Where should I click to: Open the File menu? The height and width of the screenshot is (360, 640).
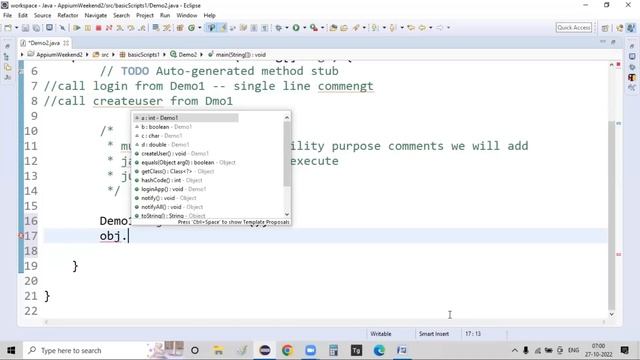click(x=7, y=16)
